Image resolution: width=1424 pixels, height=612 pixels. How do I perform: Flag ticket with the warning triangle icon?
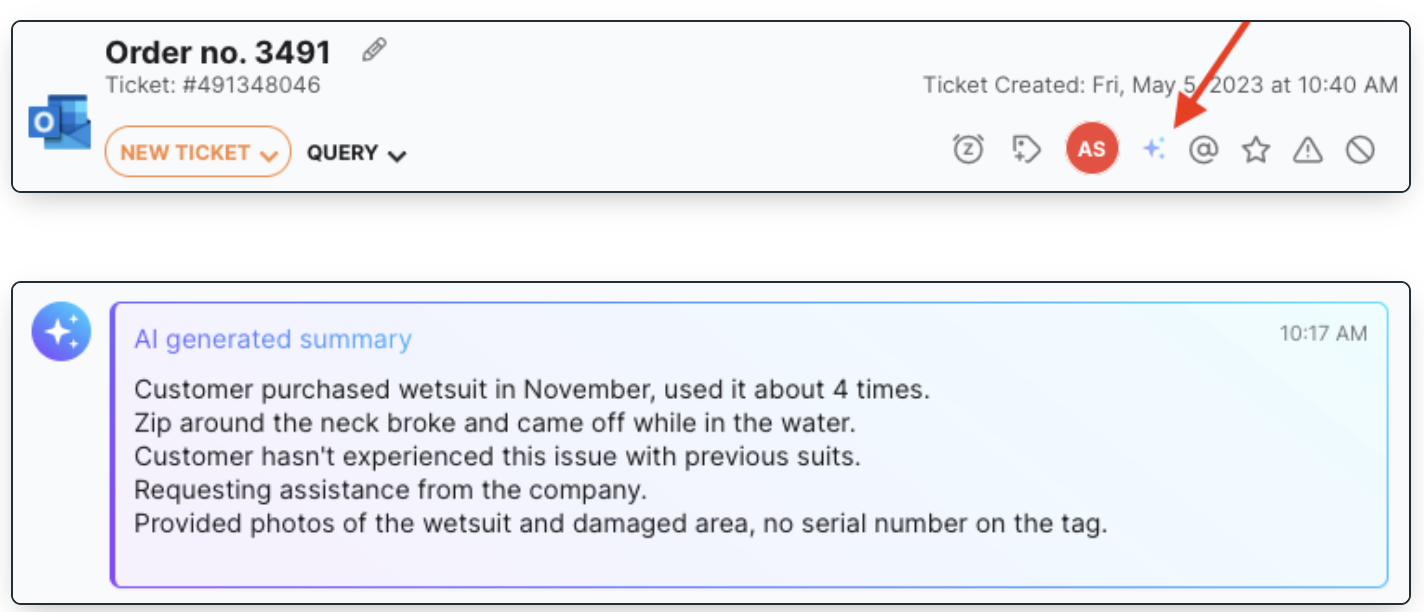tap(1308, 150)
